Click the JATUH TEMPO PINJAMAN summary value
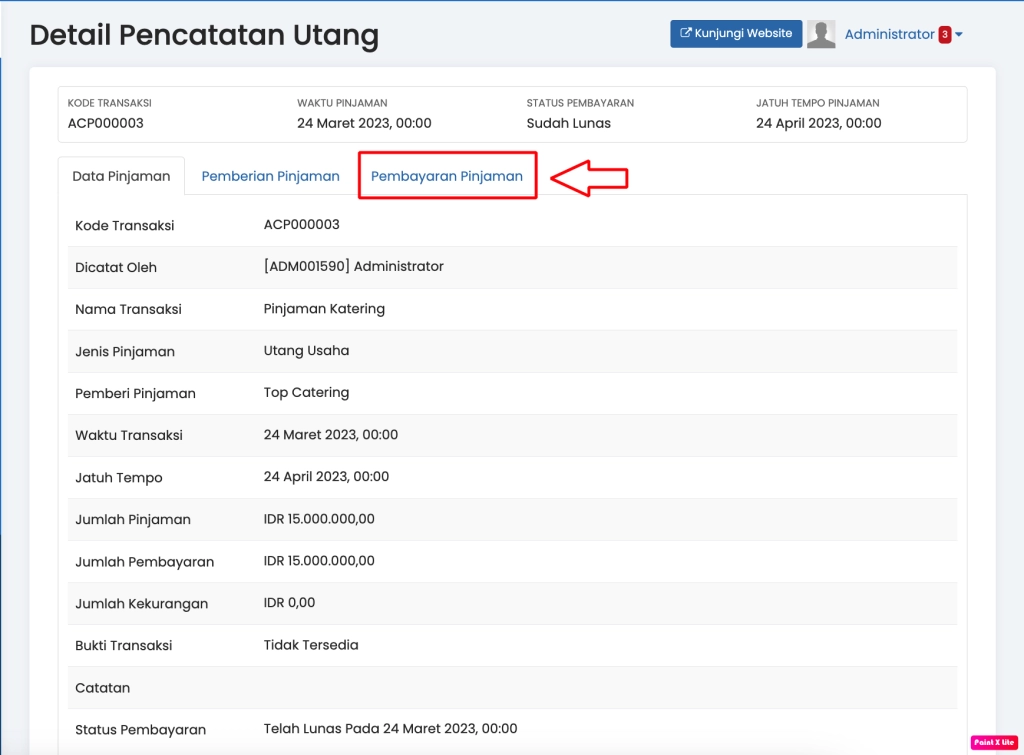The width and height of the screenshot is (1024, 755). tap(819, 123)
